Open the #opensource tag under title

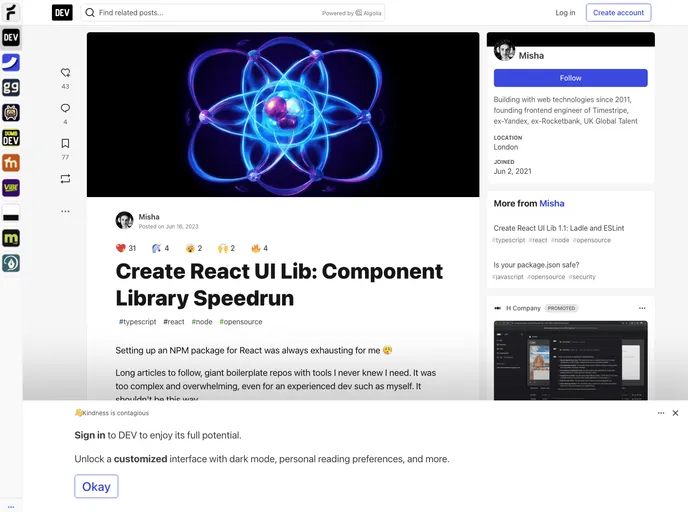pos(241,322)
